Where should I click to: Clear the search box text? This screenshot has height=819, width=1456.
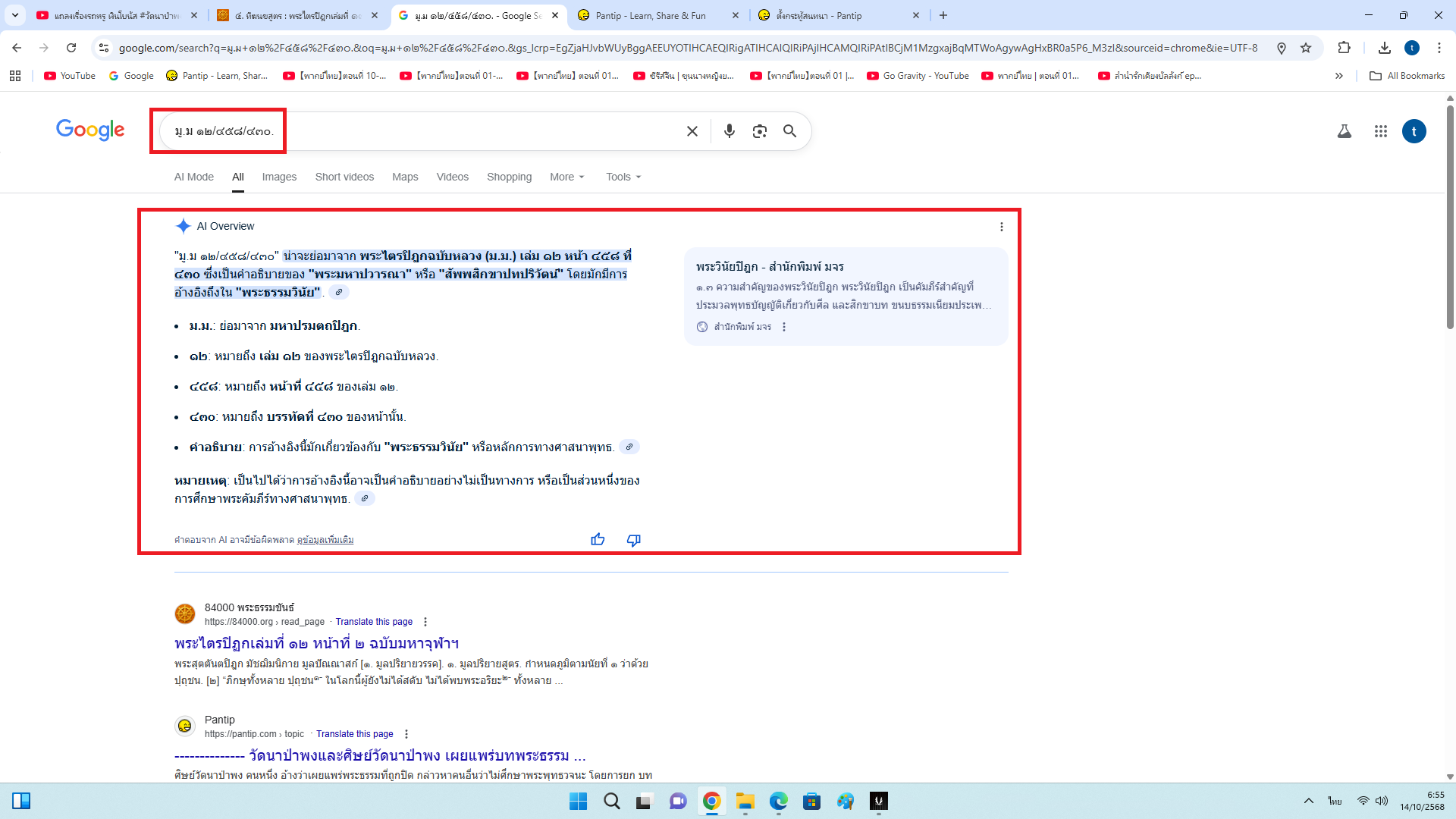tap(692, 131)
